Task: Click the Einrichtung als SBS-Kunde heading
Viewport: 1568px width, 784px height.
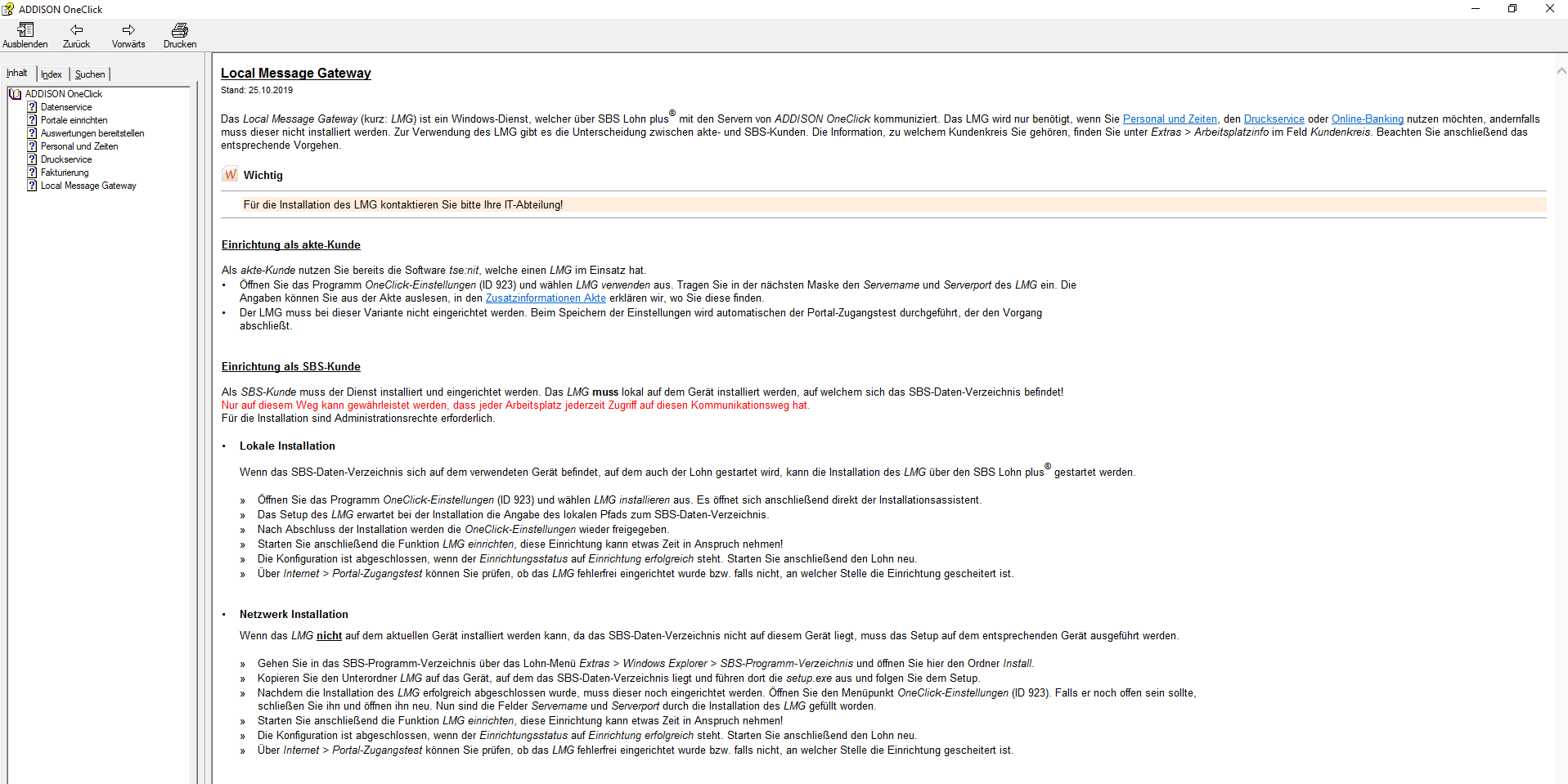Action: pyautogui.click(x=291, y=367)
